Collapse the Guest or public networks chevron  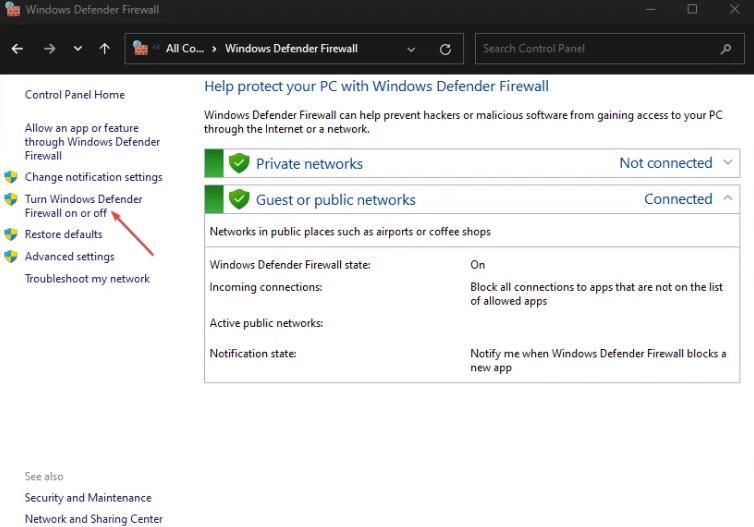click(x=728, y=198)
